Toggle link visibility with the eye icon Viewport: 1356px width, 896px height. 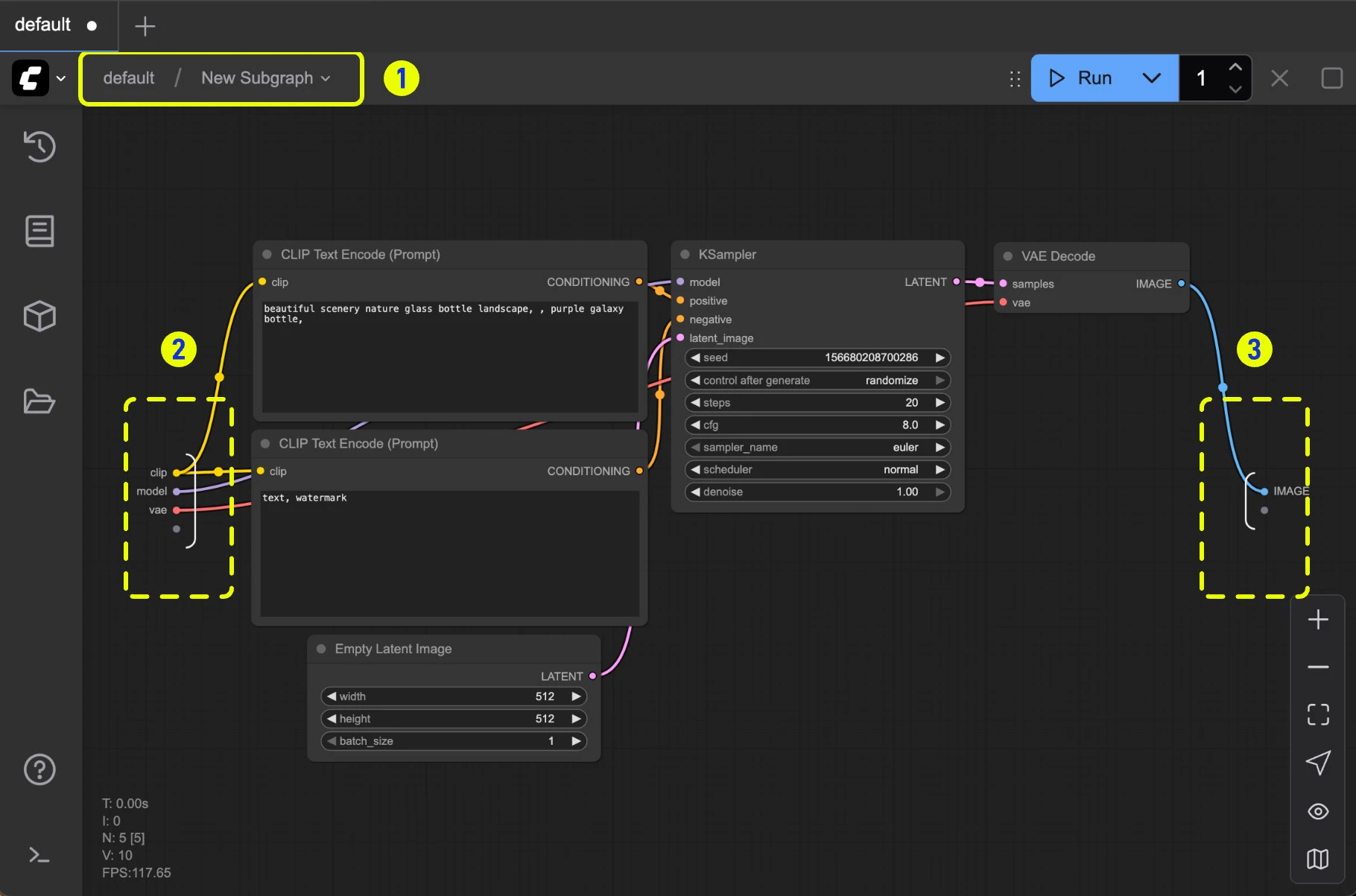point(1317,812)
